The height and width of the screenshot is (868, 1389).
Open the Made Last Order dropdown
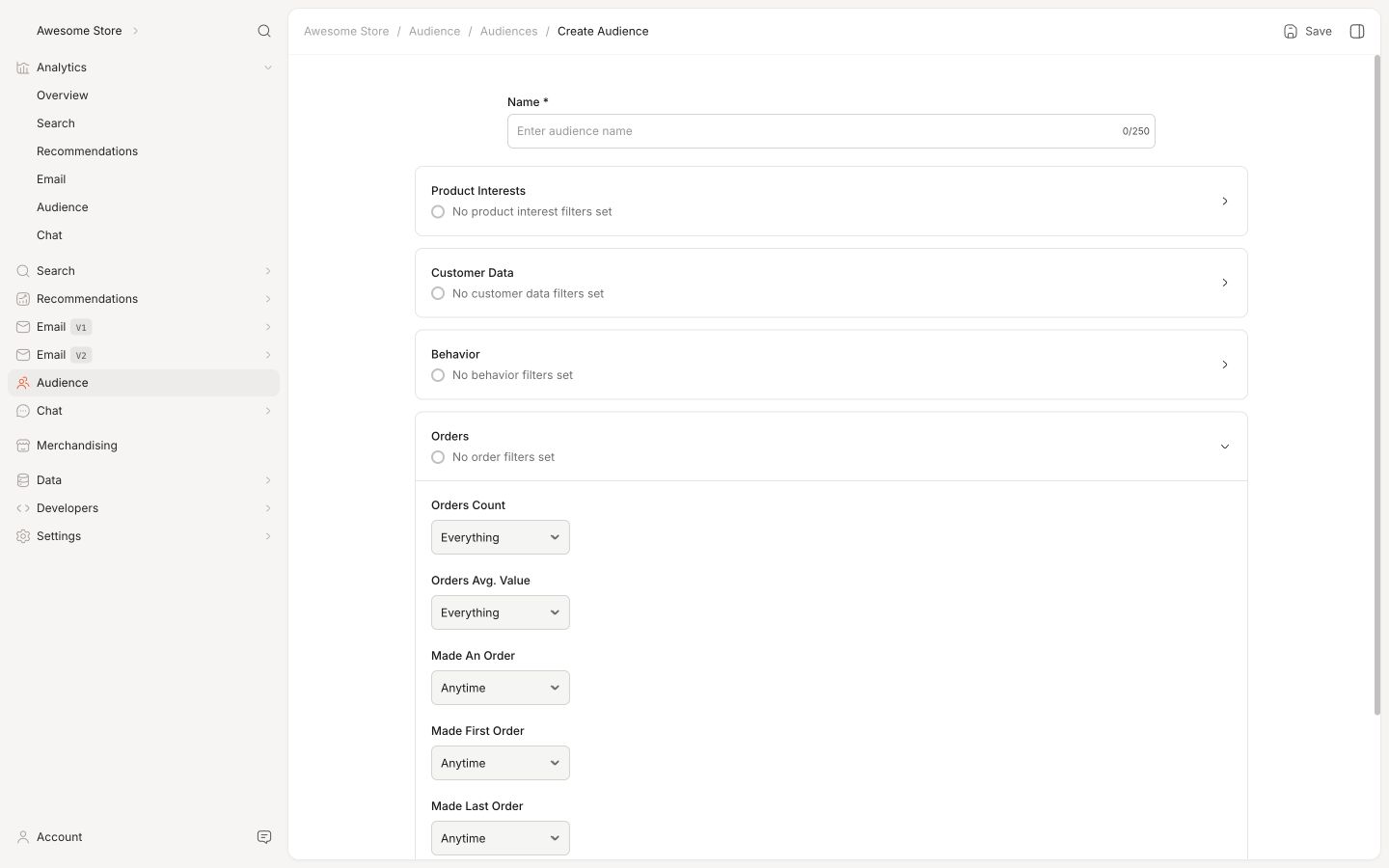coord(501,838)
